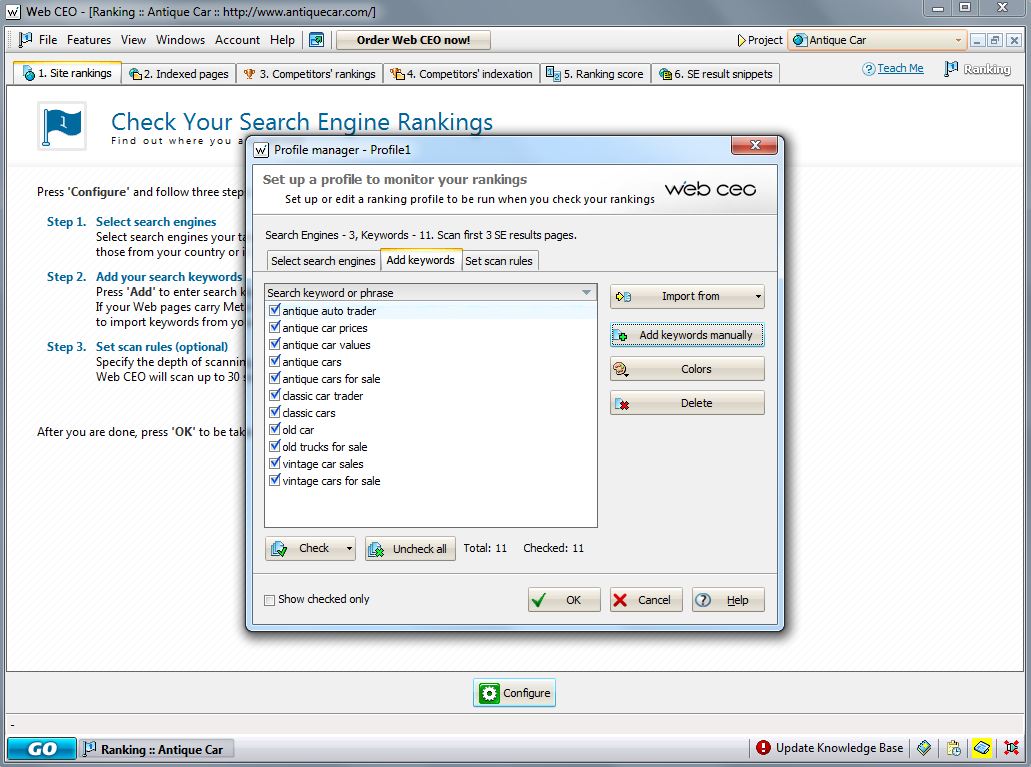The height and width of the screenshot is (767, 1031).
Task: Click the Teach Me question mark icon
Action: pyautogui.click(x=869, y=68)
